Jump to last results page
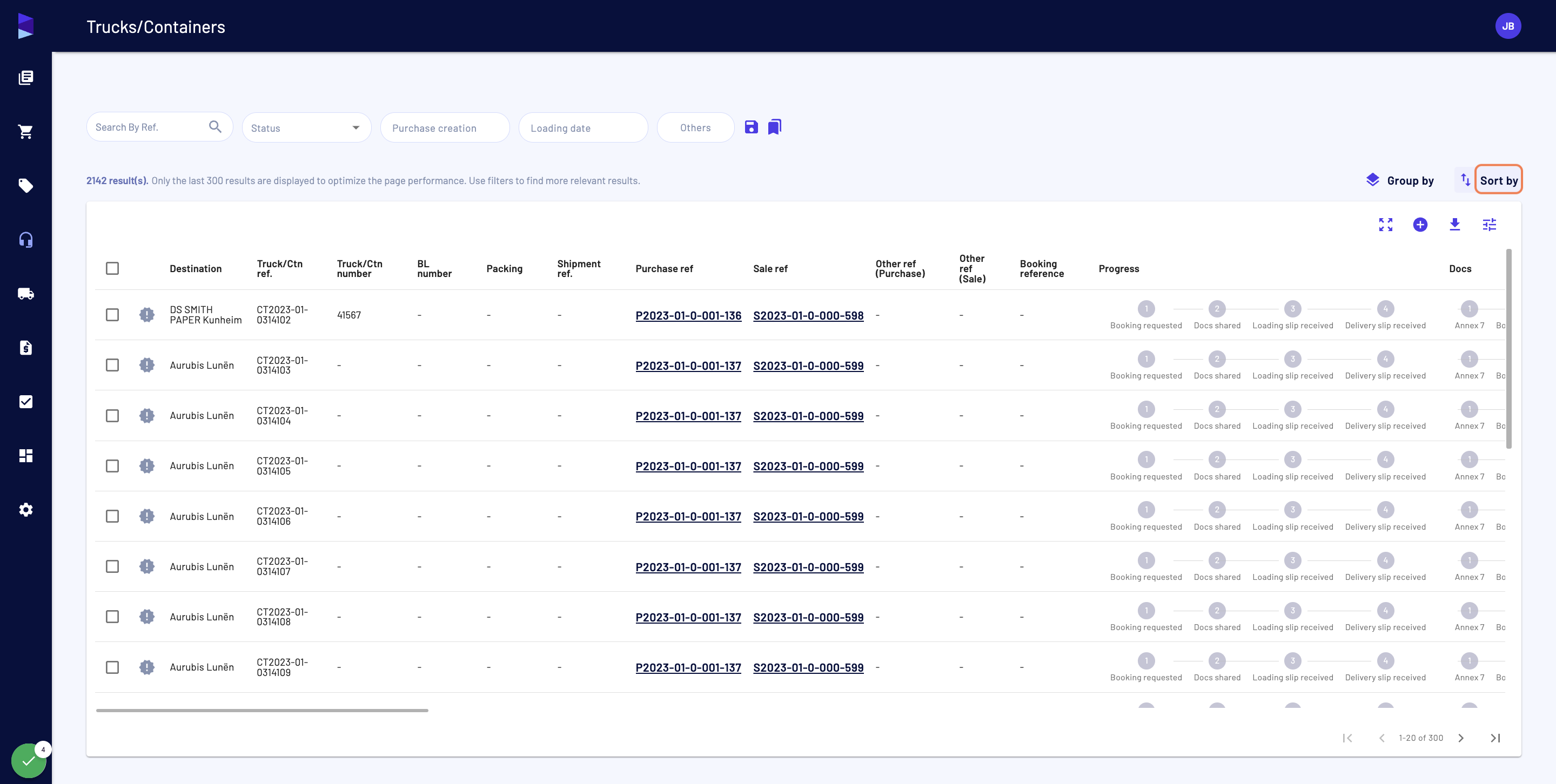 pos(1495,738)
